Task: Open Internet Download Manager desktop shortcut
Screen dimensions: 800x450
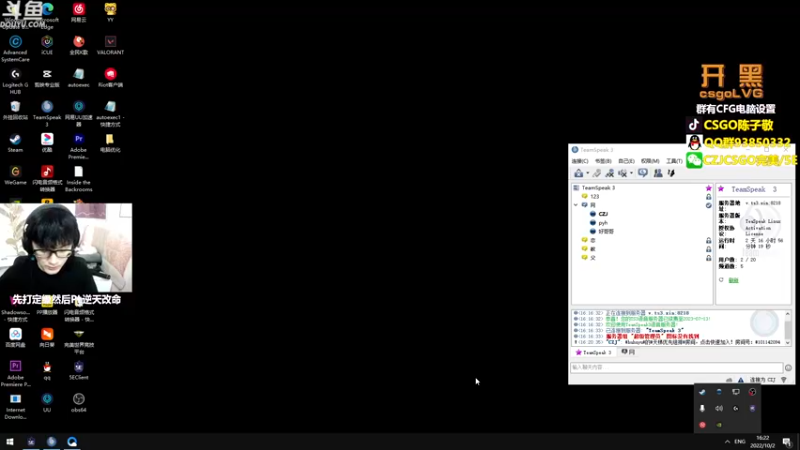Action: click(x=15, y=406)
